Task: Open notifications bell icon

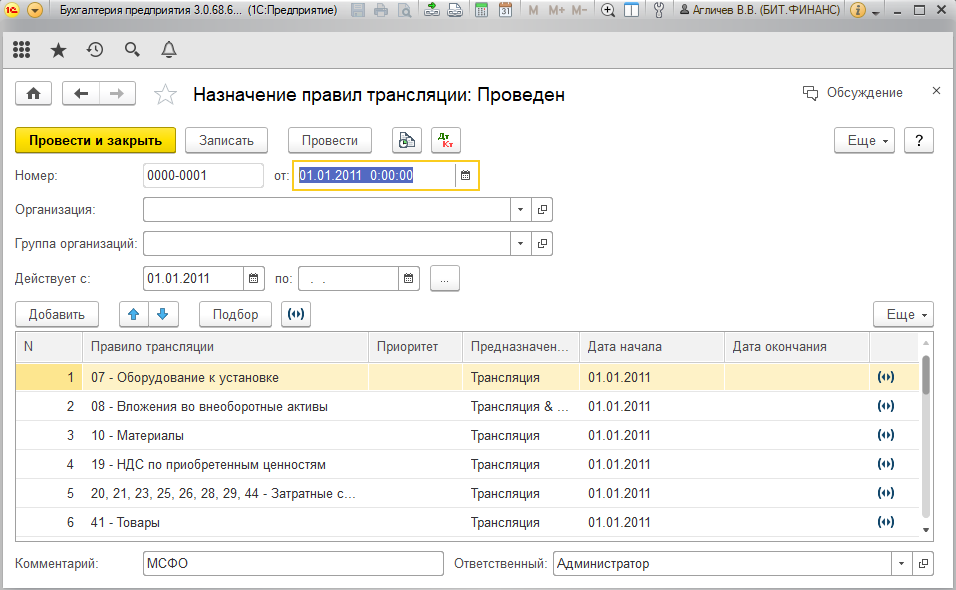Action: tap(168, 50)
